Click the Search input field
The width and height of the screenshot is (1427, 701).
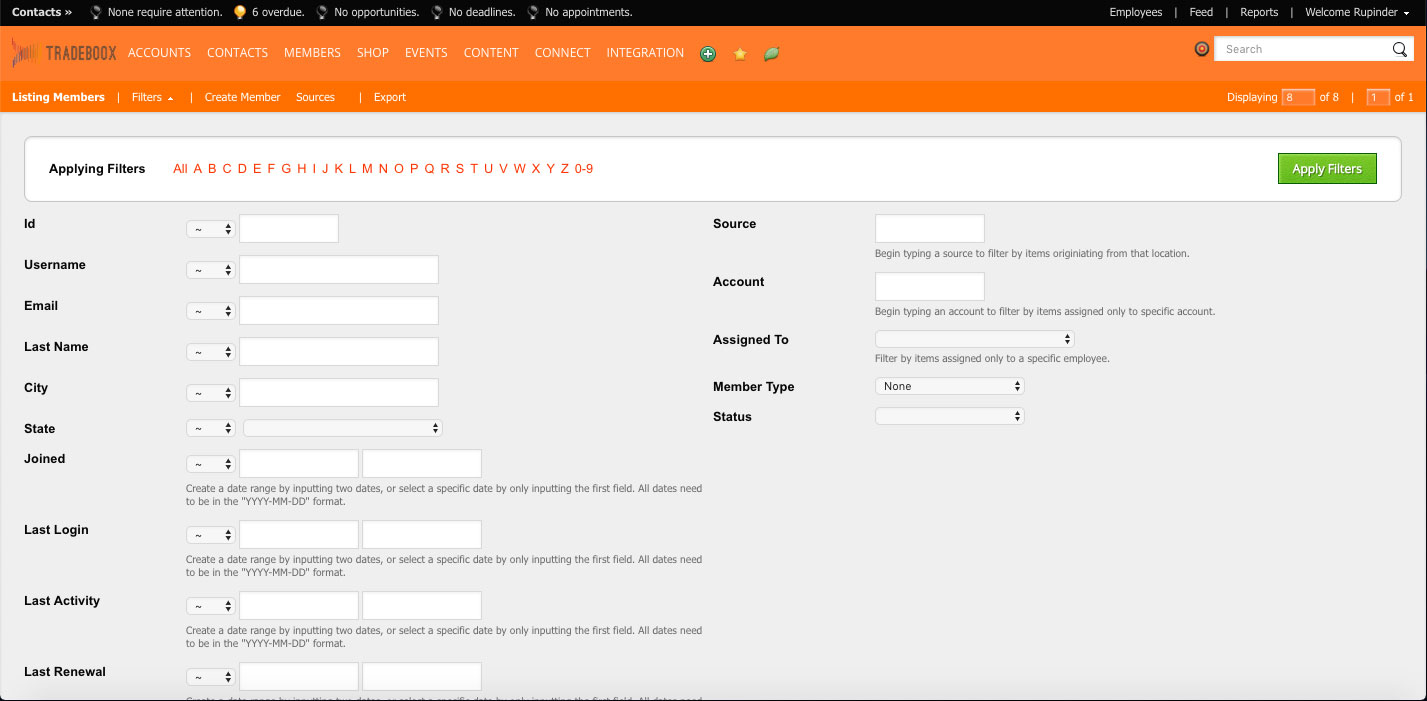[1303, 49]
